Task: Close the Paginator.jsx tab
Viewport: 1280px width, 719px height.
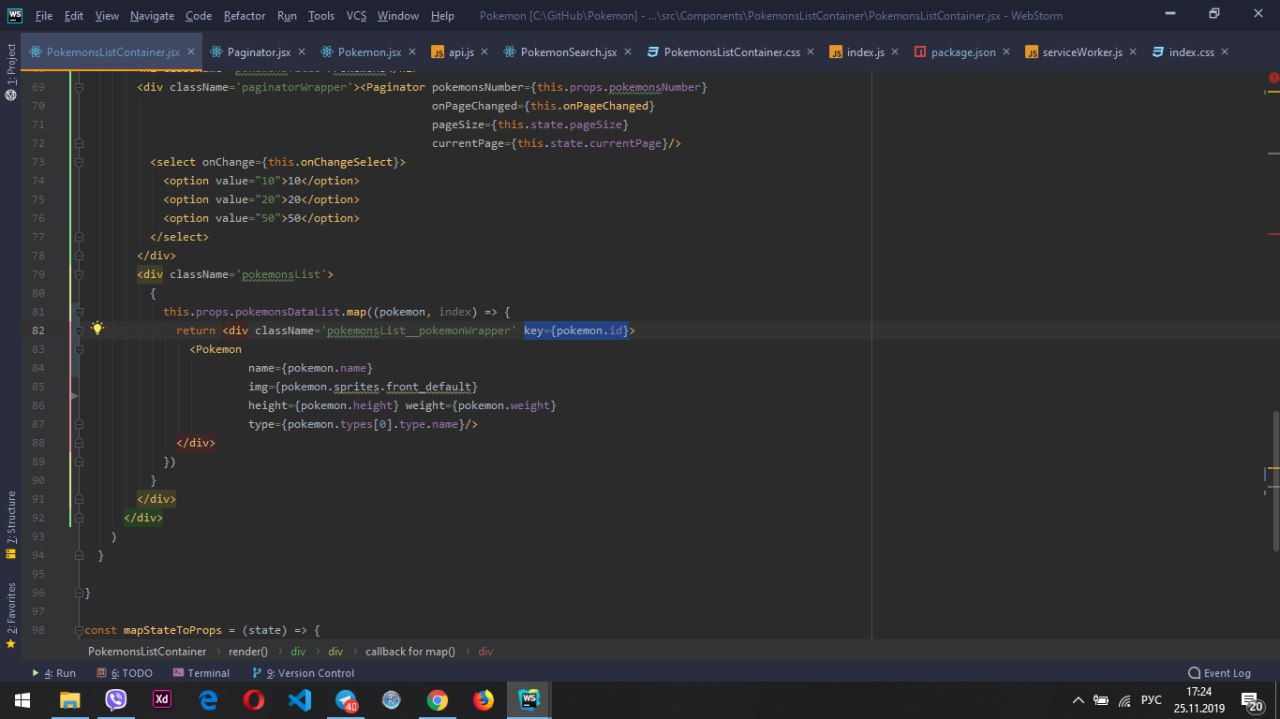Action: click(302, 52)
